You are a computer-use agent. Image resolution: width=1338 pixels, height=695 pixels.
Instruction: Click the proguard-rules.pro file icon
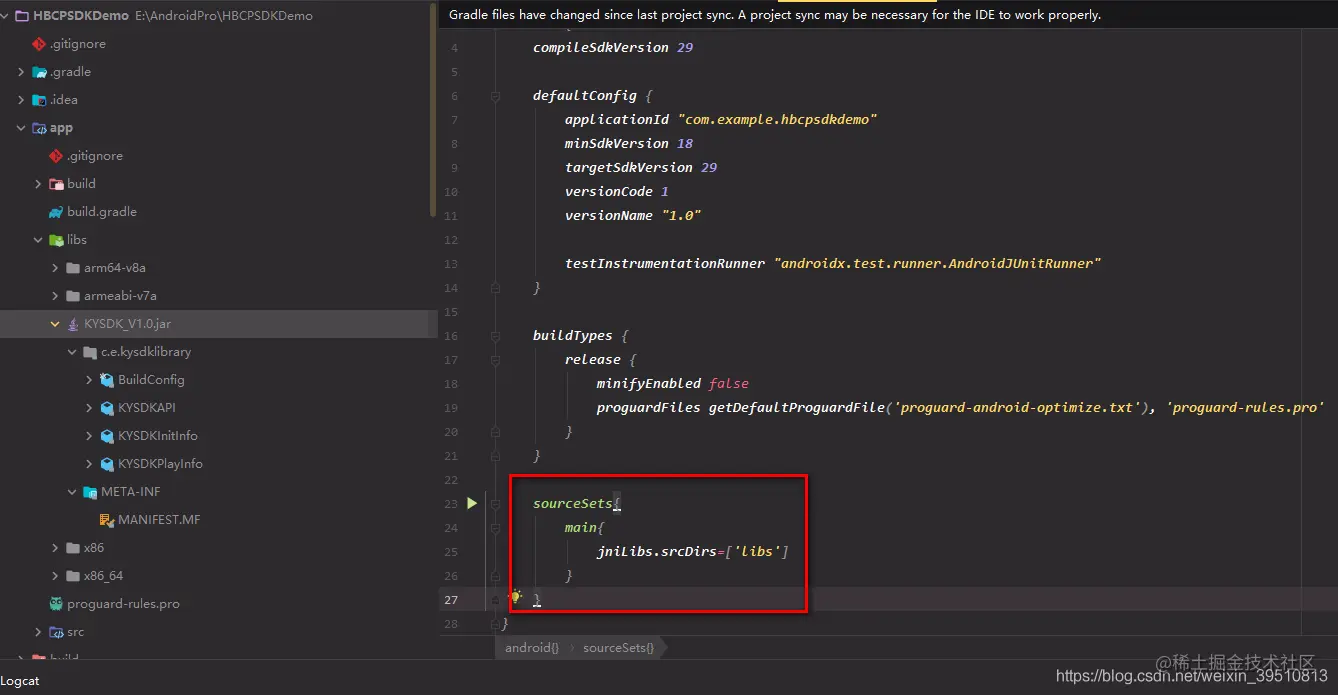[x=56, y=604]
